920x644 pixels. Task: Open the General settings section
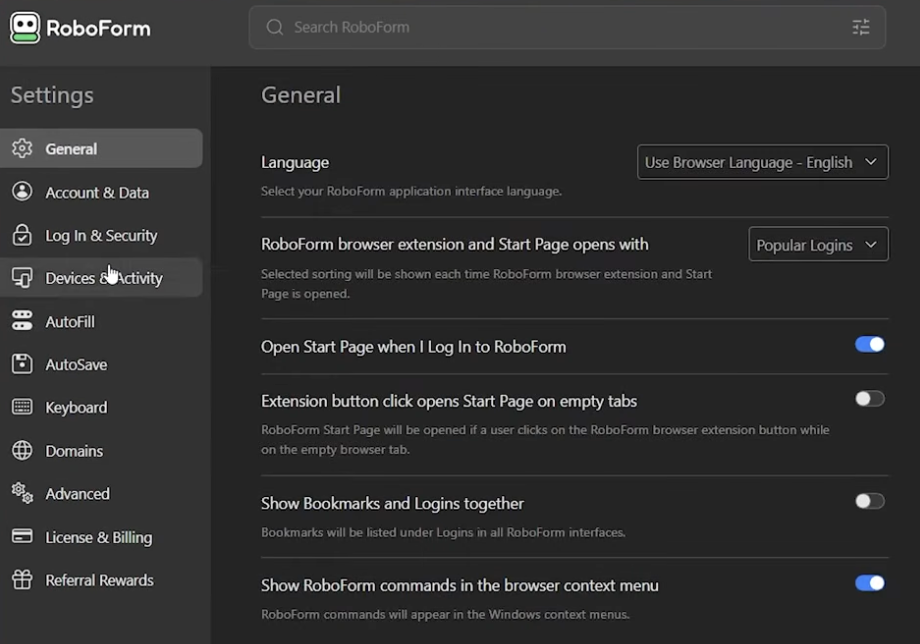101,148
